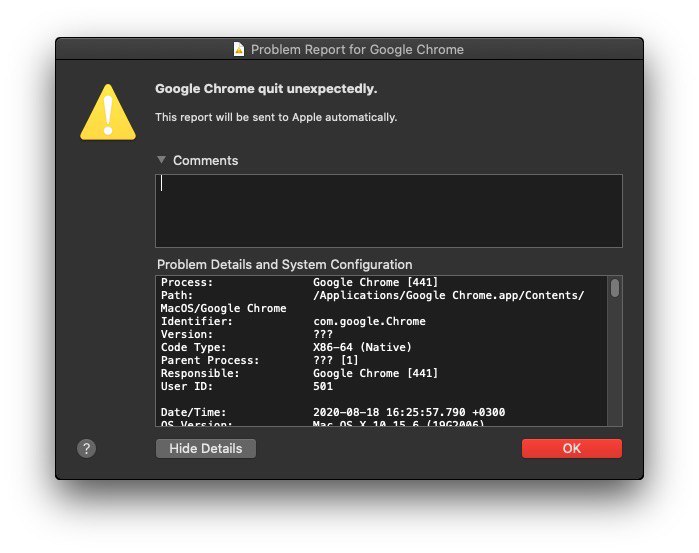The image size is (699, 553).
Task: Click the path '/Applications/Google Chrome.app/Contents/'
Action: click(448, 295)
